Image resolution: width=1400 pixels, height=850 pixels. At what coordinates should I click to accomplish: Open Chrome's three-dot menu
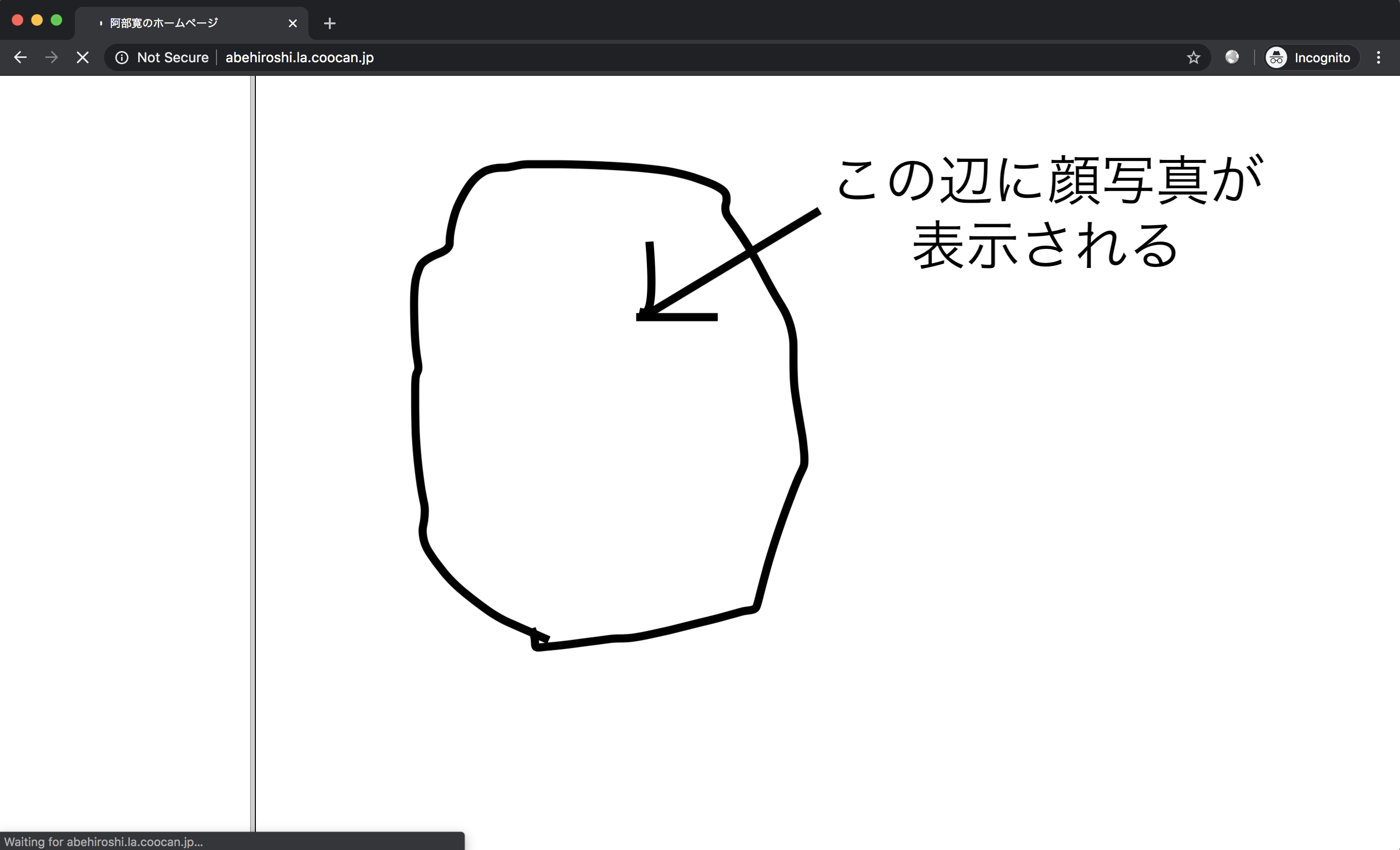point(1379,57)
